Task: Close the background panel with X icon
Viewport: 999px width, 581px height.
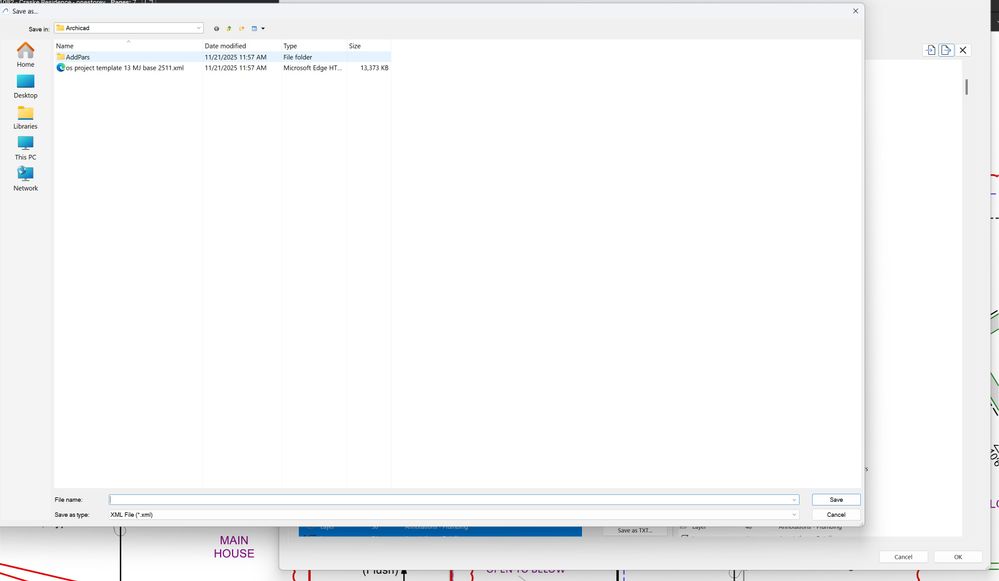Action: click(x=963, y=50)
